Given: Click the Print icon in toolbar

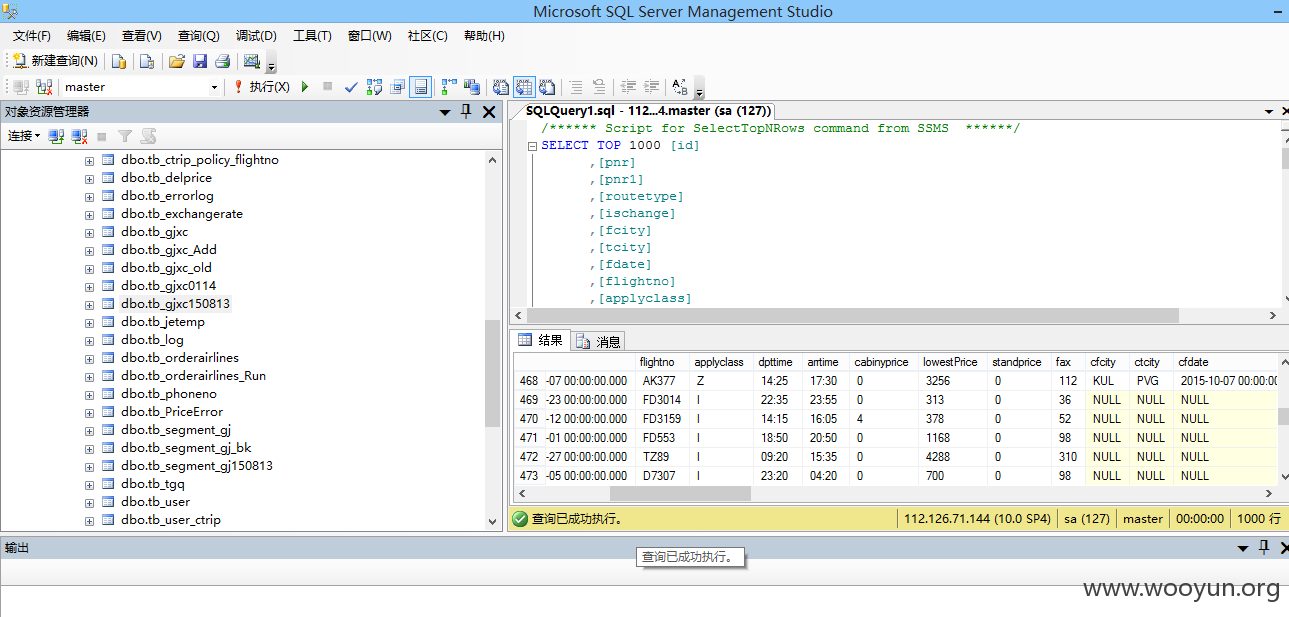Looking at the screenshot, I should click(222, 61).
